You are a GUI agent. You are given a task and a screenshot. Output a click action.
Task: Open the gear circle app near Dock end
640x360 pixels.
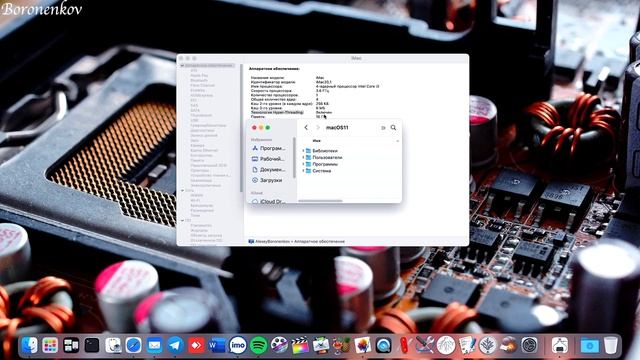(530, 346)
